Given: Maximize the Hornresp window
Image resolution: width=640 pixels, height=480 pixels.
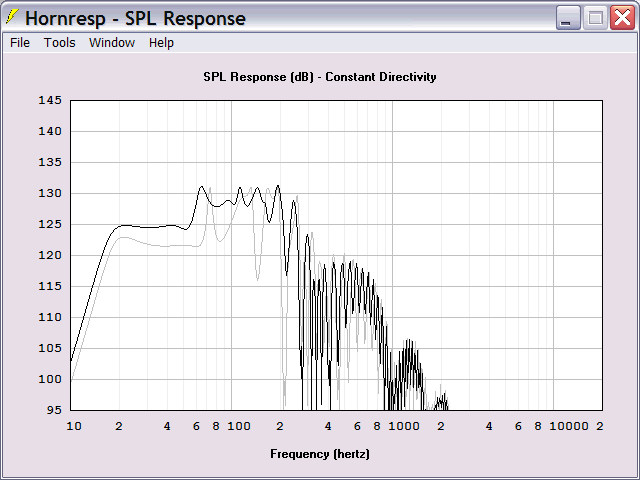Looking at the screenshot, I should tap(595, 18).
